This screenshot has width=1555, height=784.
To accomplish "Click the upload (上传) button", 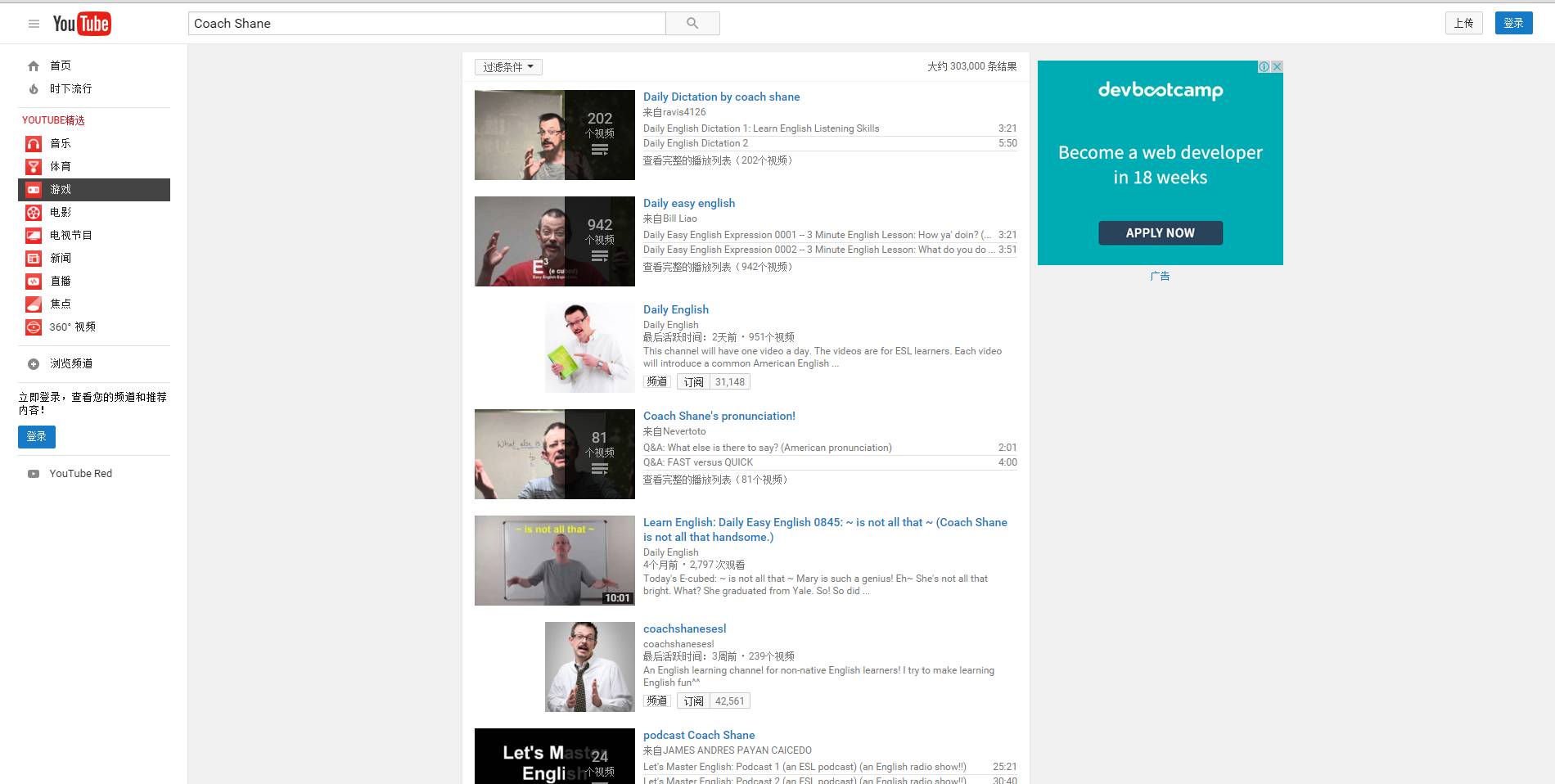I will [x=1464, y=23].
